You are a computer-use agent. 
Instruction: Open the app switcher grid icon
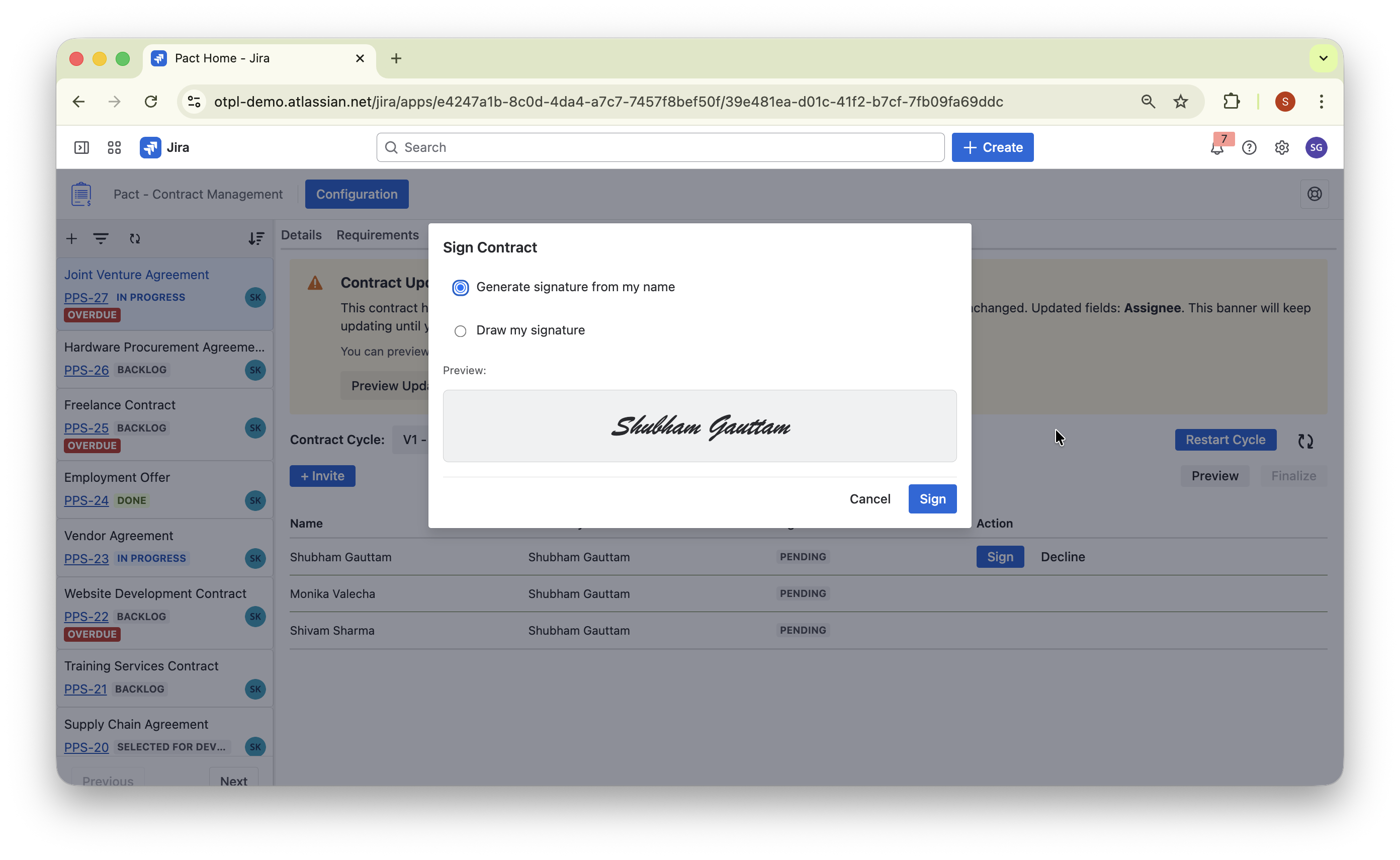coord(114,148)
